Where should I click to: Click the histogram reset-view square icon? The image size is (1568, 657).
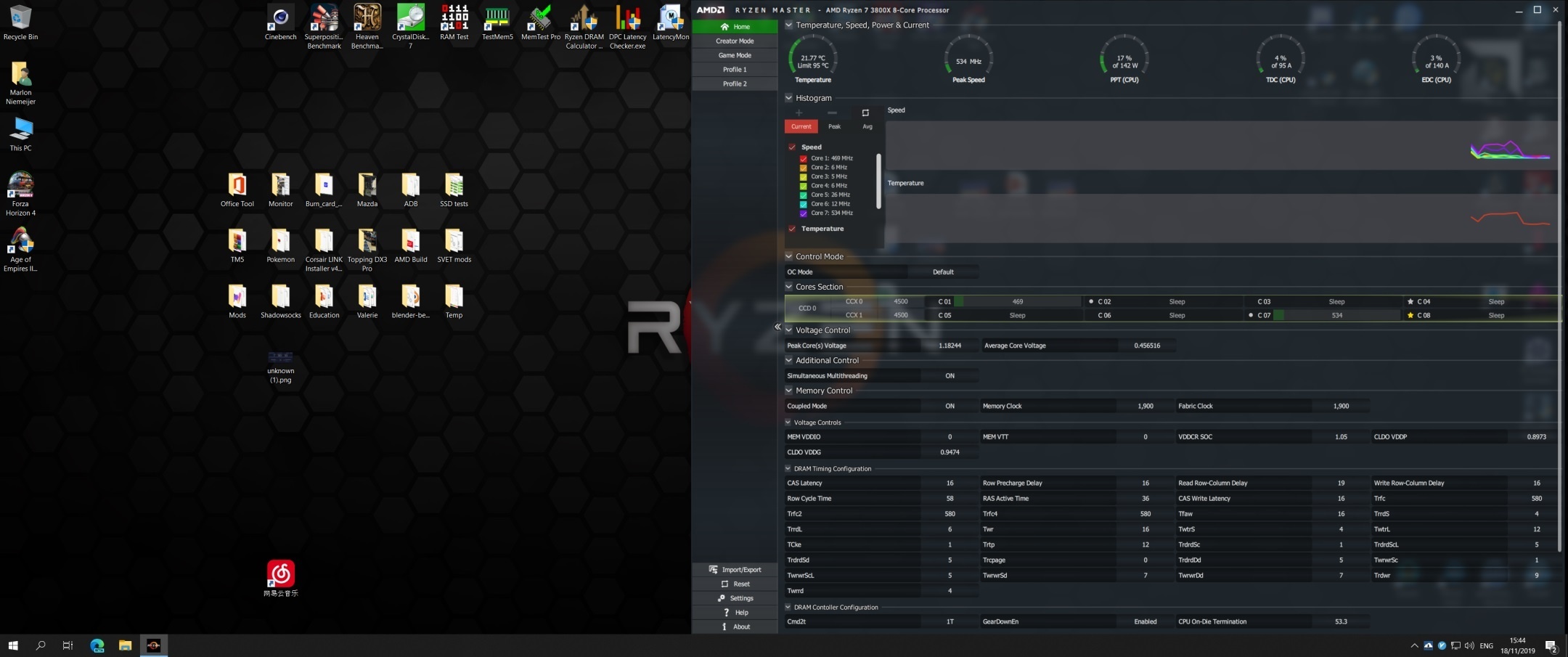(865, 113)
